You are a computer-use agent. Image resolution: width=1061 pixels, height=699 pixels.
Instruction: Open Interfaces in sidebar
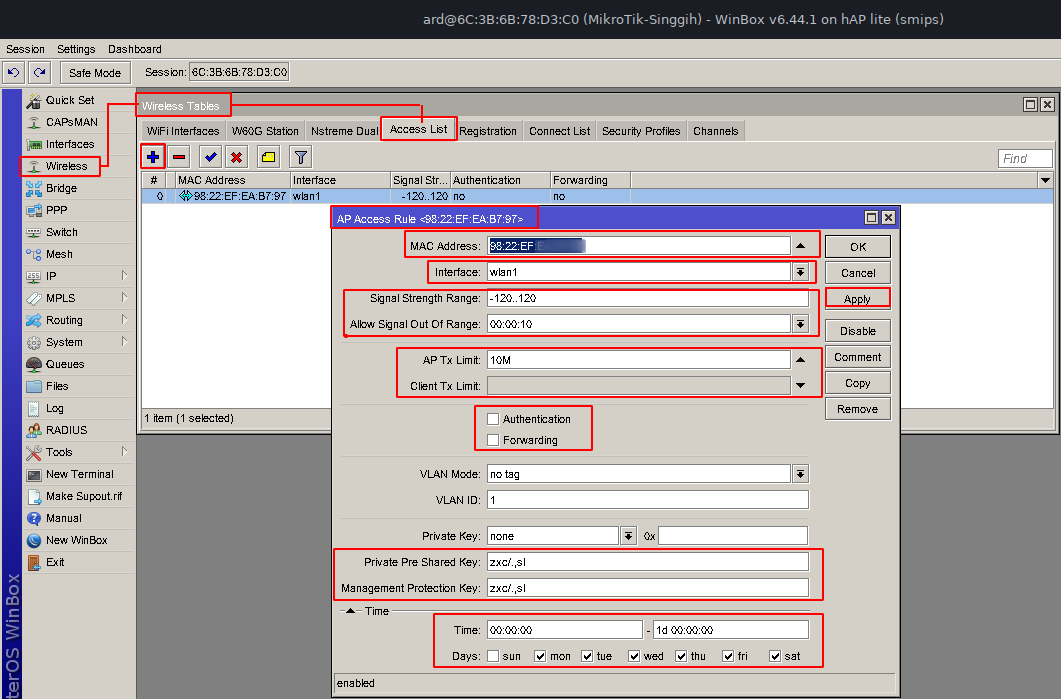coord(69,144)
